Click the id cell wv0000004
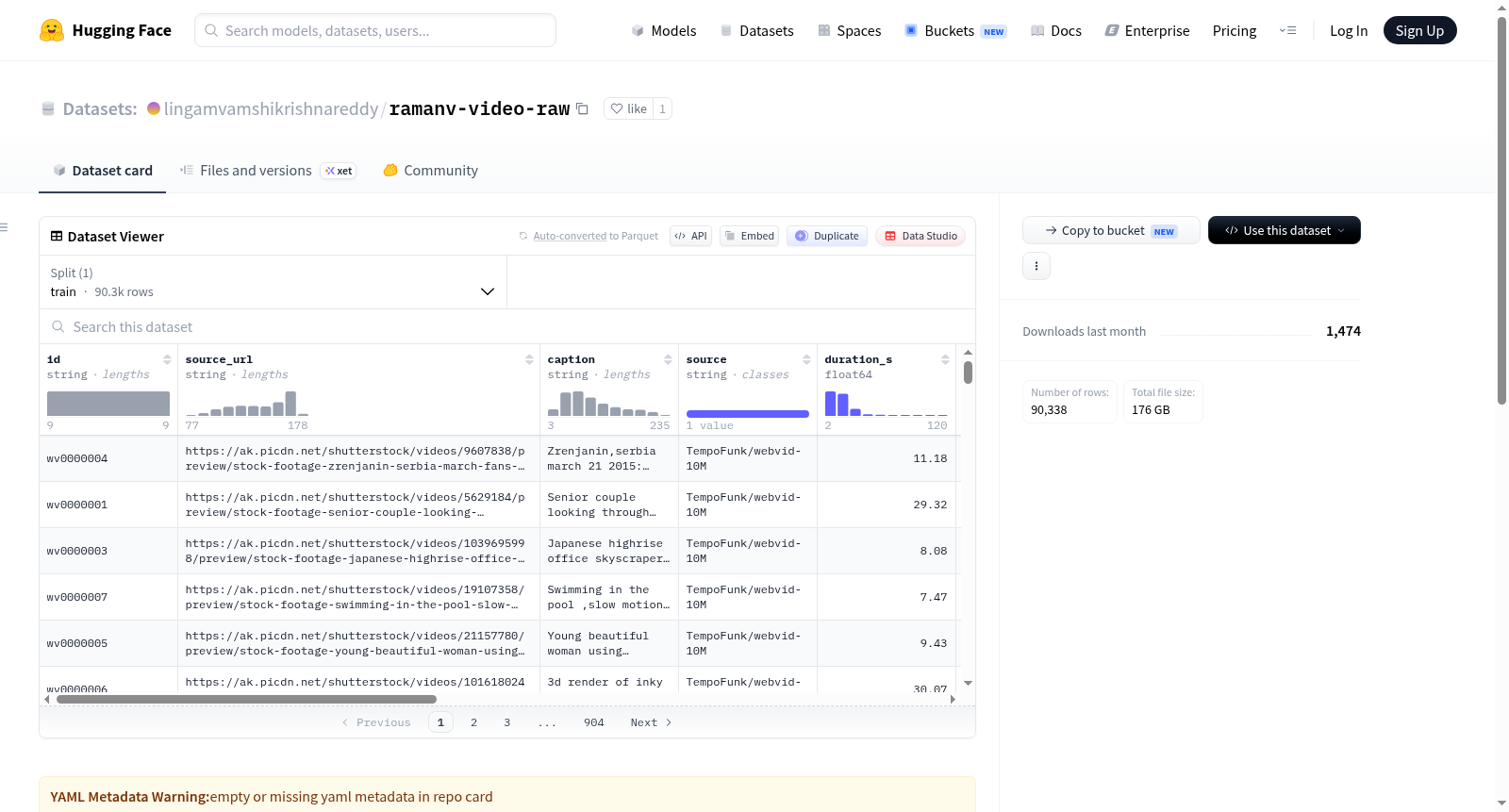The image size is (1509, 812). [x=108, y=458]
